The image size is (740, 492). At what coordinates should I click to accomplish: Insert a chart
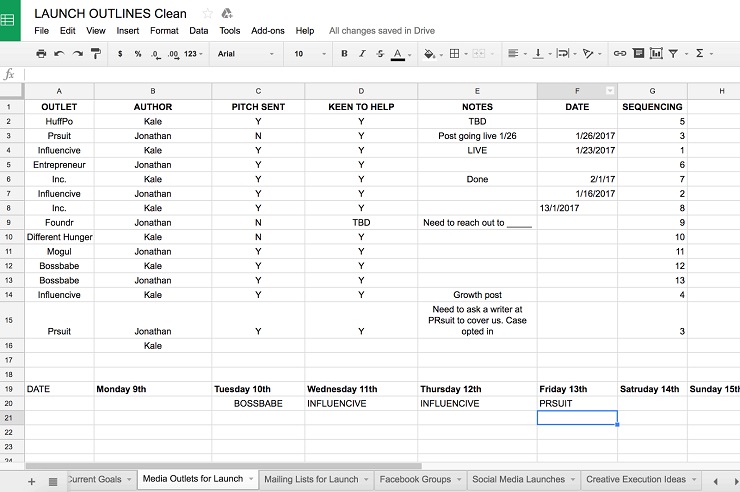656,53
